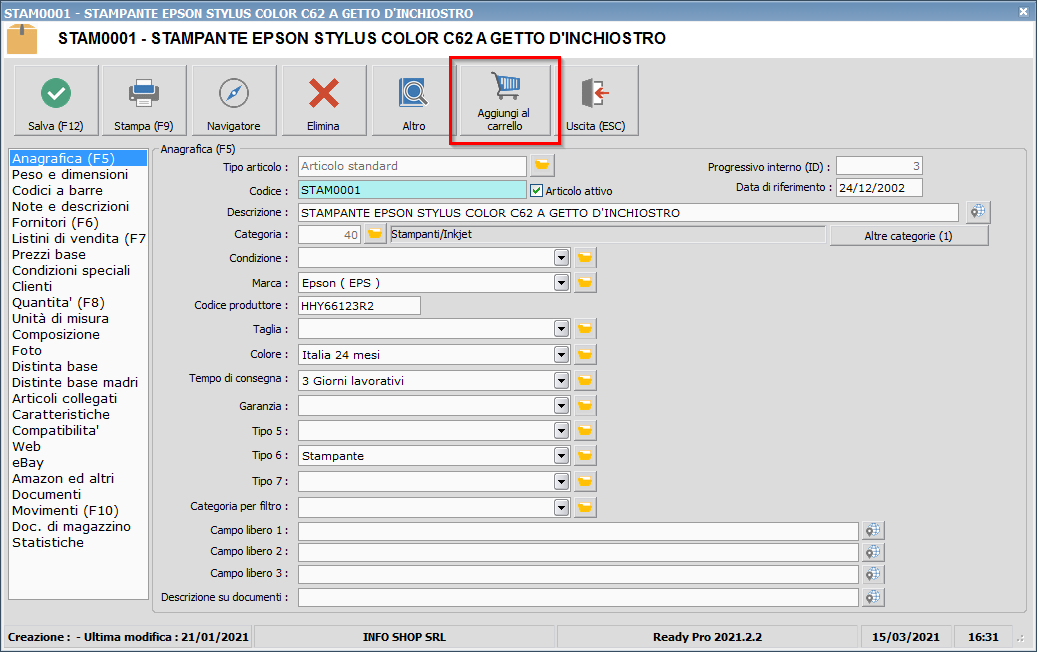
Task: Expand the Garanzia dropdown
Action: click(x=561, y=405)
